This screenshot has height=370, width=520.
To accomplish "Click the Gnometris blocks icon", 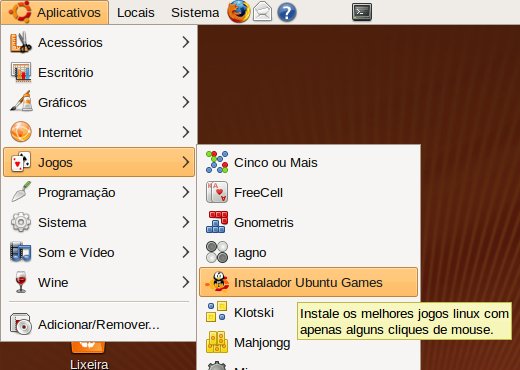I will [x=217, y=222].
